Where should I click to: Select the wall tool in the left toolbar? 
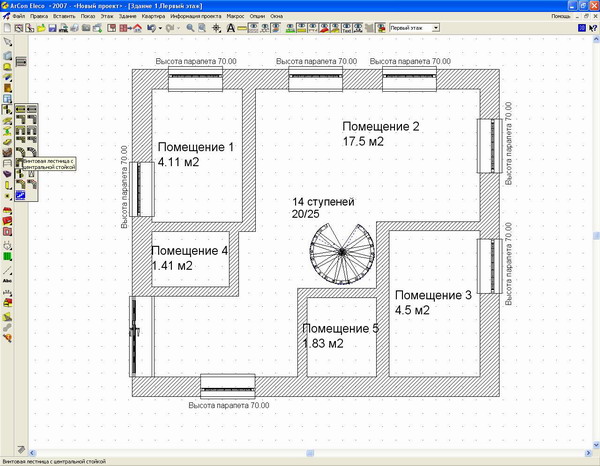[7, 56]
